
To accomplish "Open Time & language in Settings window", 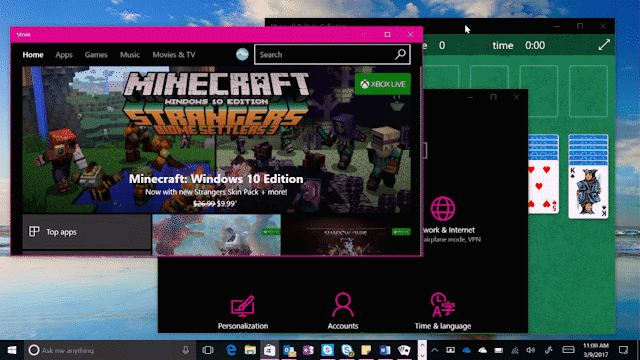I will [x=443, y=312].
